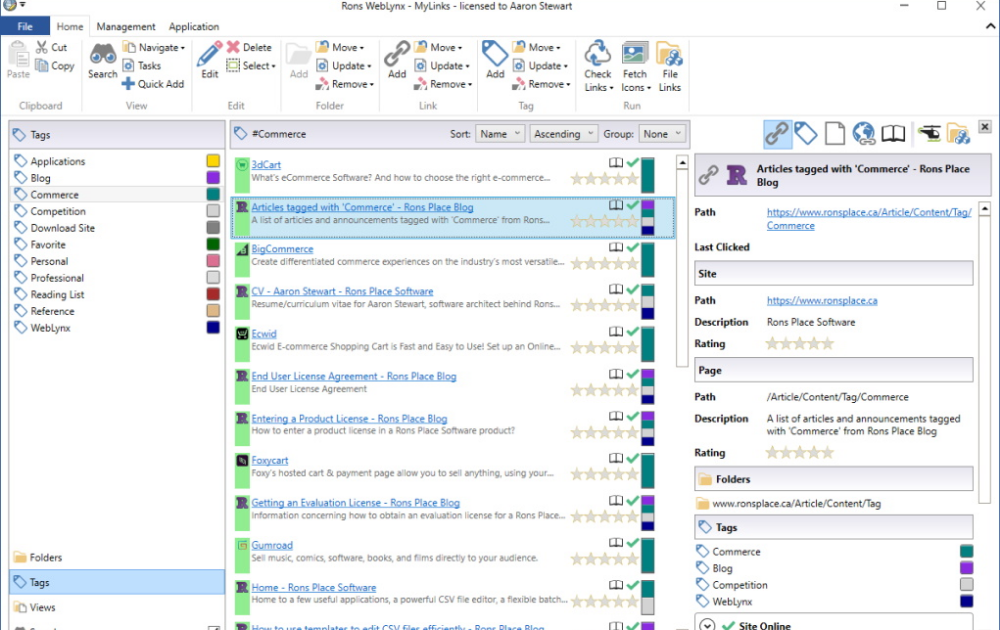Click the Add link chain icon in Link group
1000x630 pixels.
(x=397, y=54)
